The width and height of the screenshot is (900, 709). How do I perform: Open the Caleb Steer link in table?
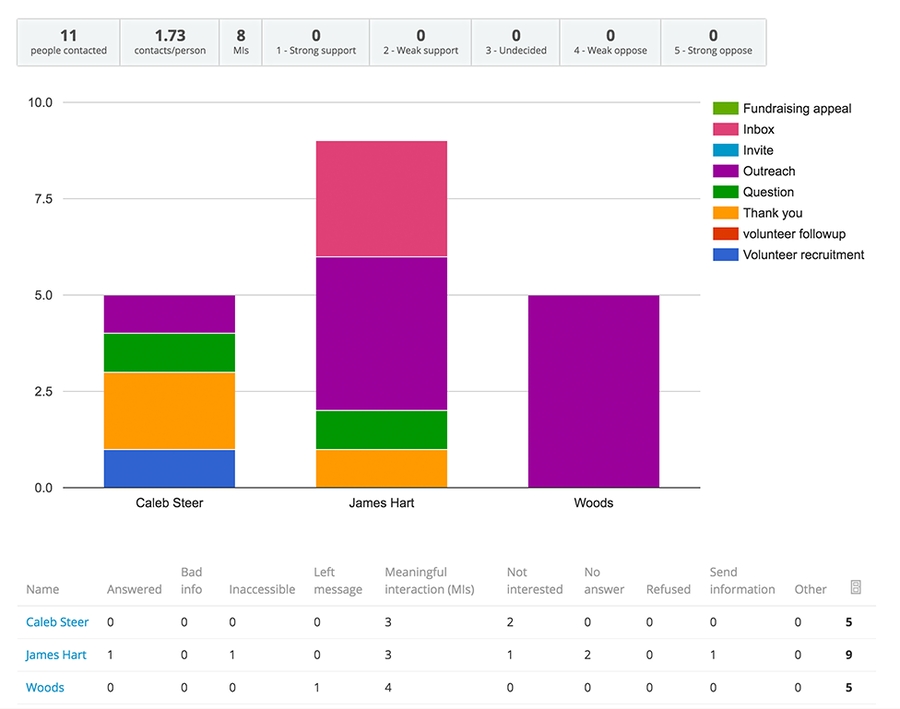coord(57,622)
